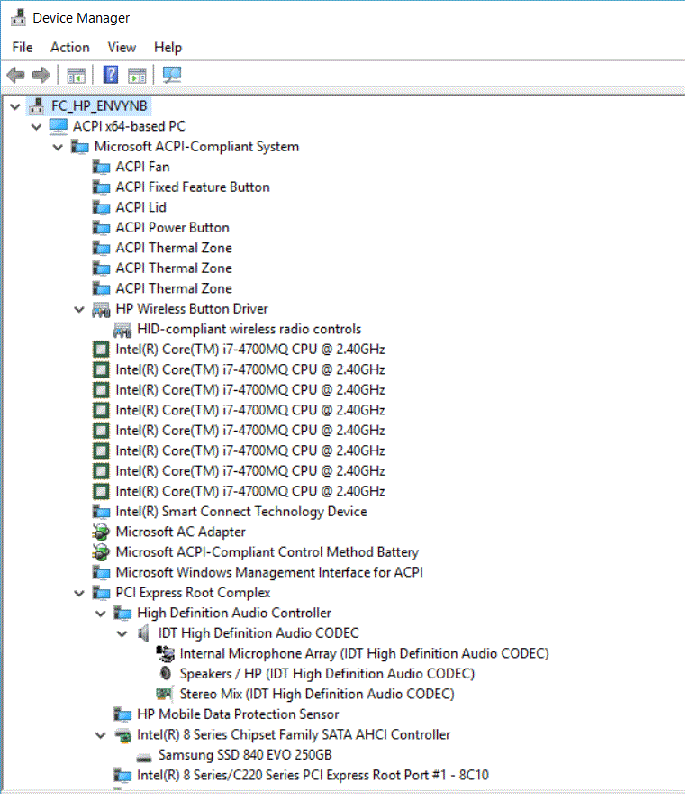The height and width of the screenshot is (794, 685).
Task: Click the ACPI Lid device icon
Action: tap(101, 208)
